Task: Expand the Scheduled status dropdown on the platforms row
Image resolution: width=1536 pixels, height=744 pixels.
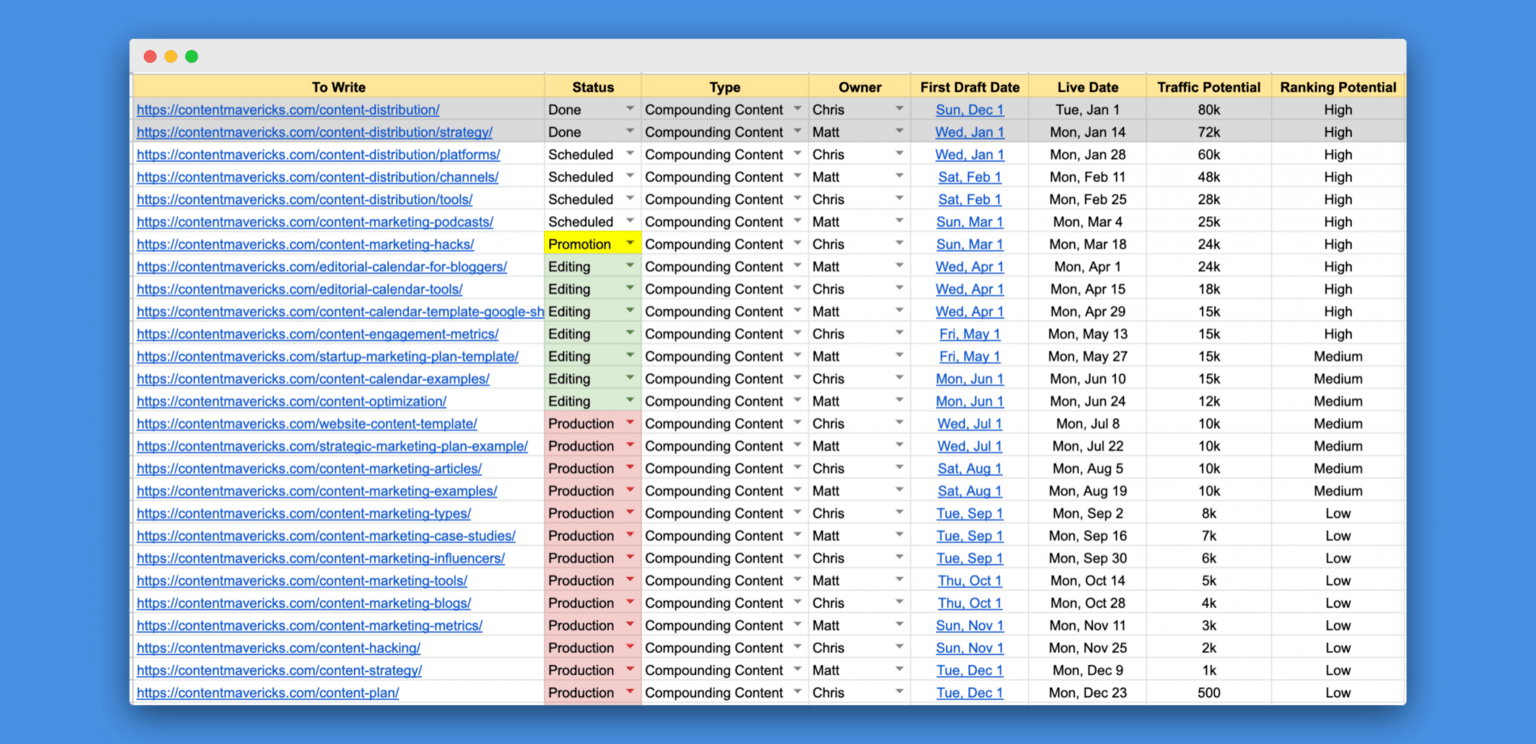Action: coord(630,154)
